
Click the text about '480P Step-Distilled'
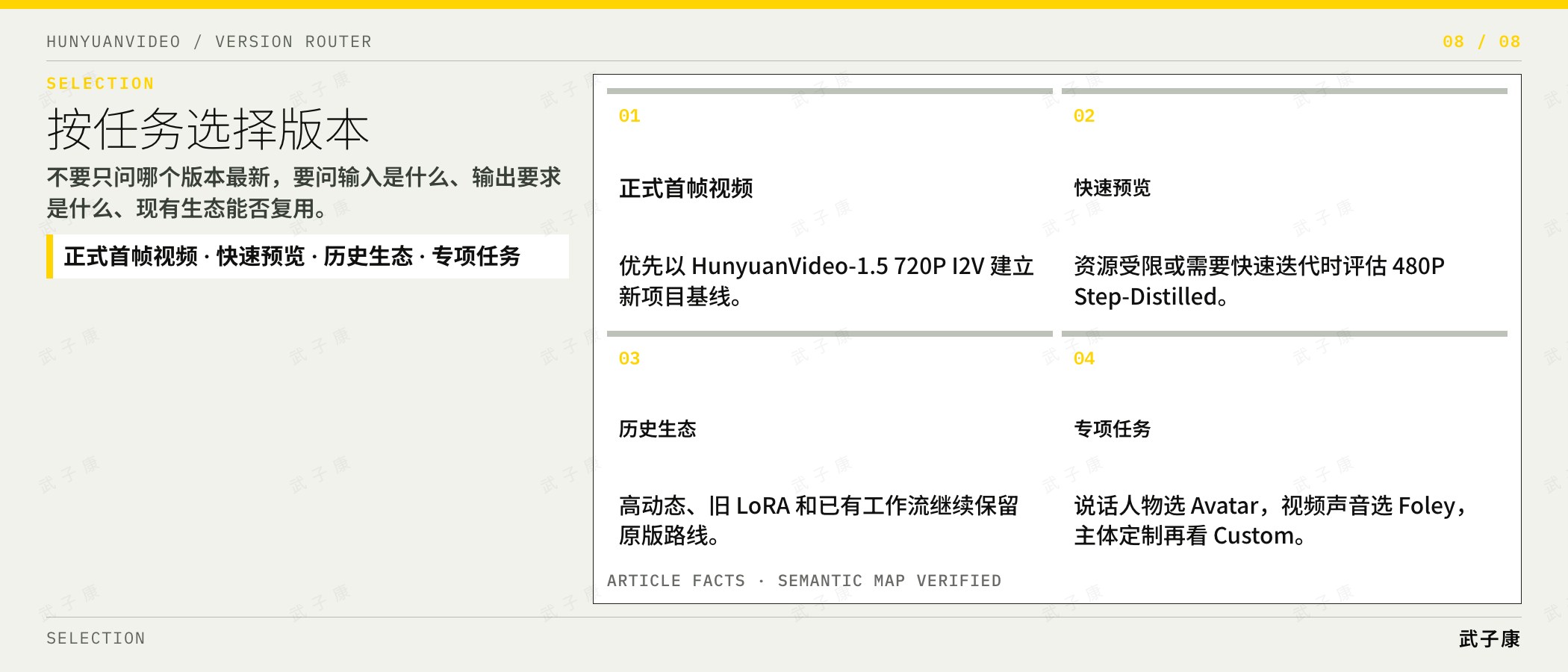(1259, 281)
